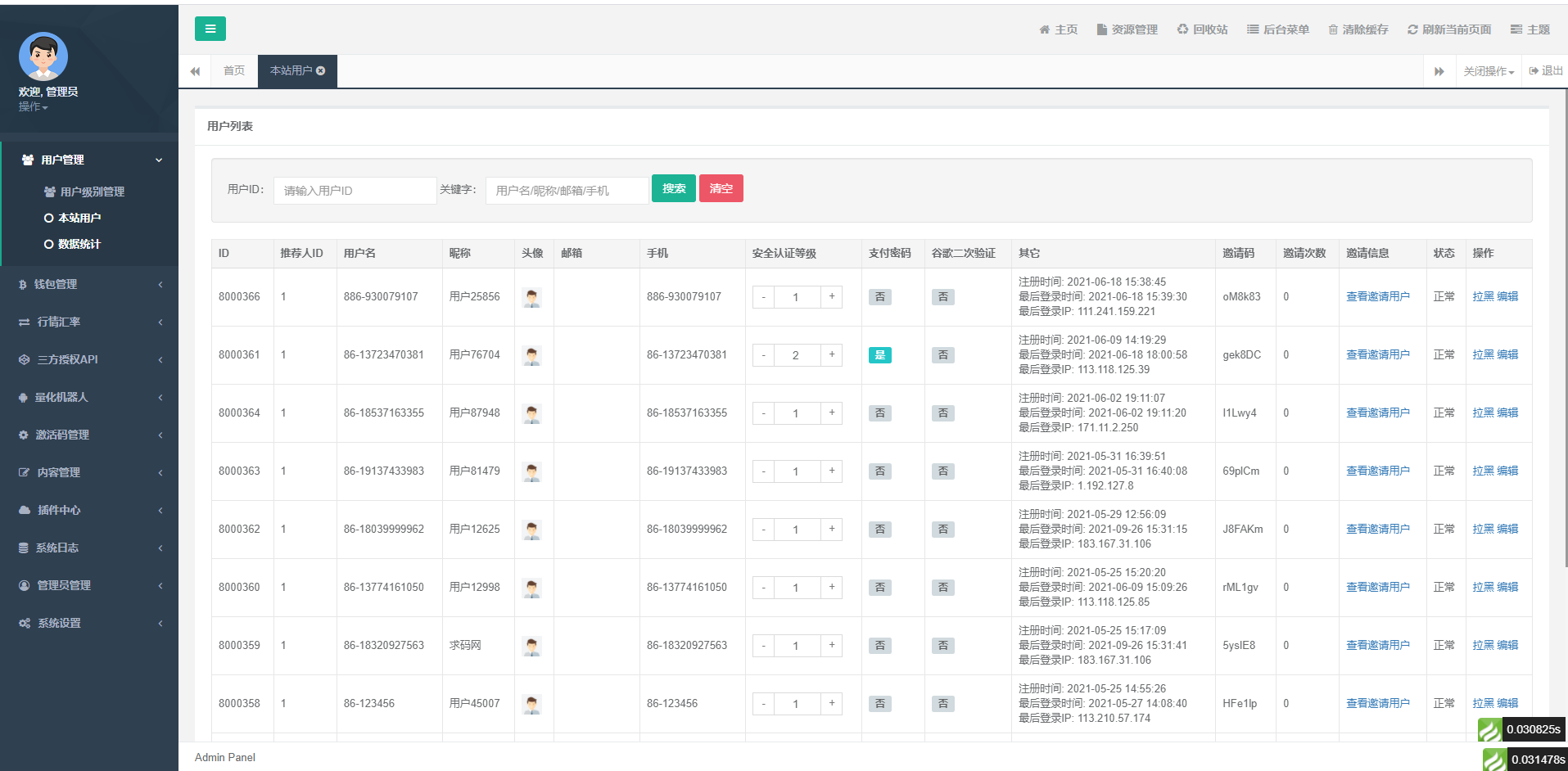
Task: Toggle 支付密码 off for user 8000361
Action: [x=879, y=355]
